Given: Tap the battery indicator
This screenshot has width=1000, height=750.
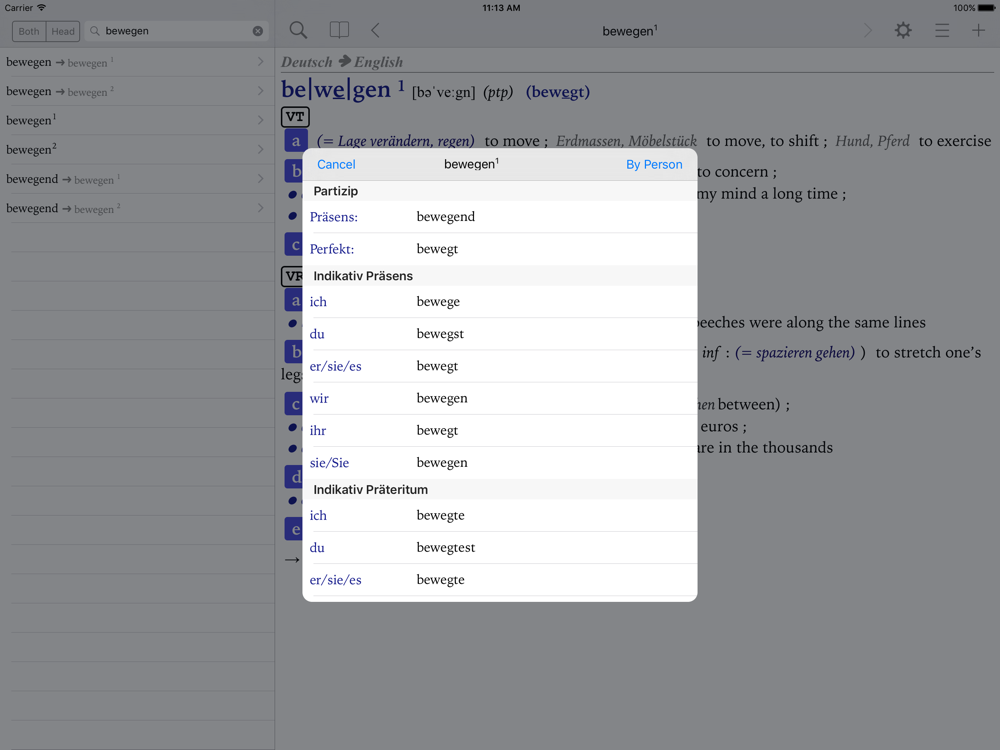Looking at the screenshot, I should (x=987, y=8).
